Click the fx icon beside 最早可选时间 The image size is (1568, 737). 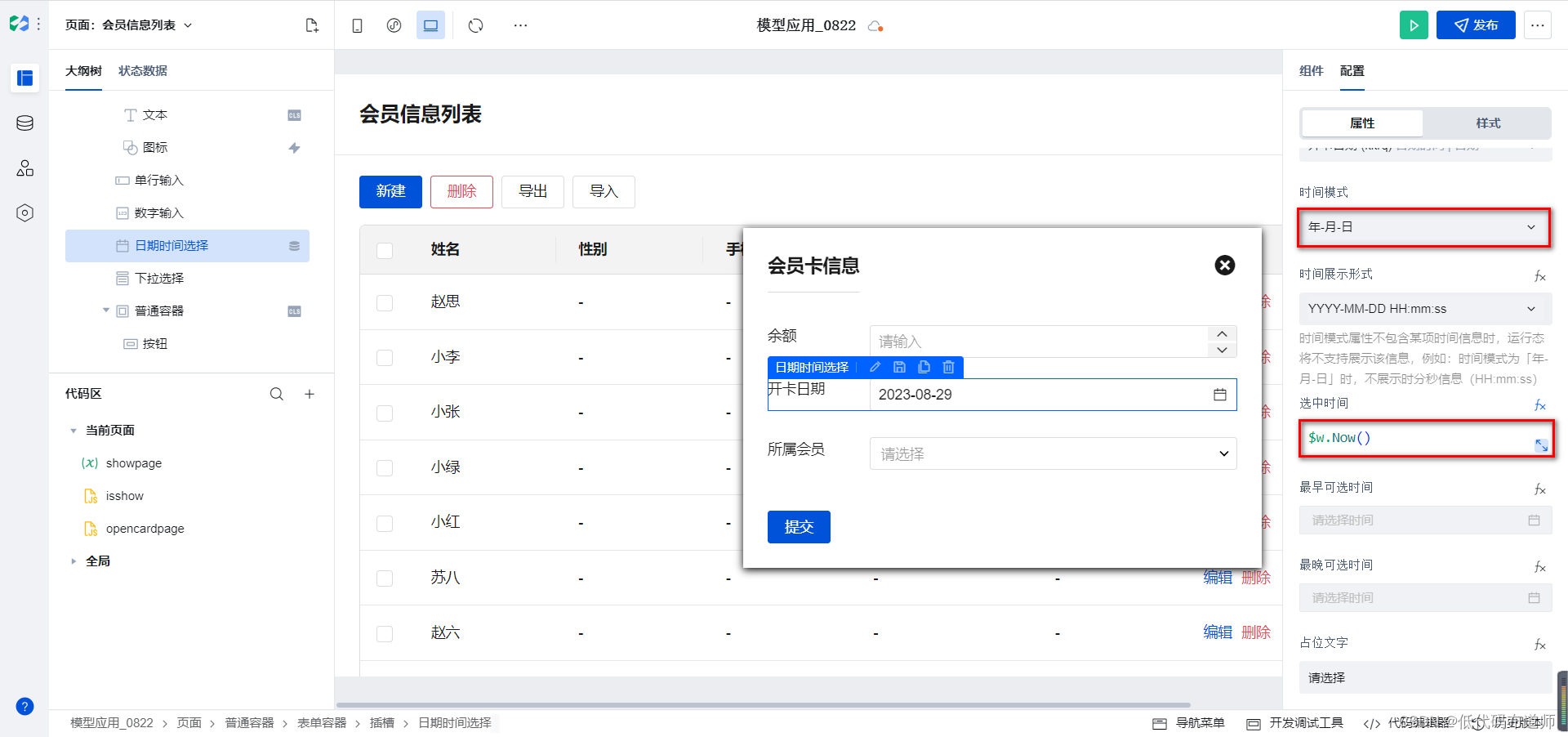1539,489
